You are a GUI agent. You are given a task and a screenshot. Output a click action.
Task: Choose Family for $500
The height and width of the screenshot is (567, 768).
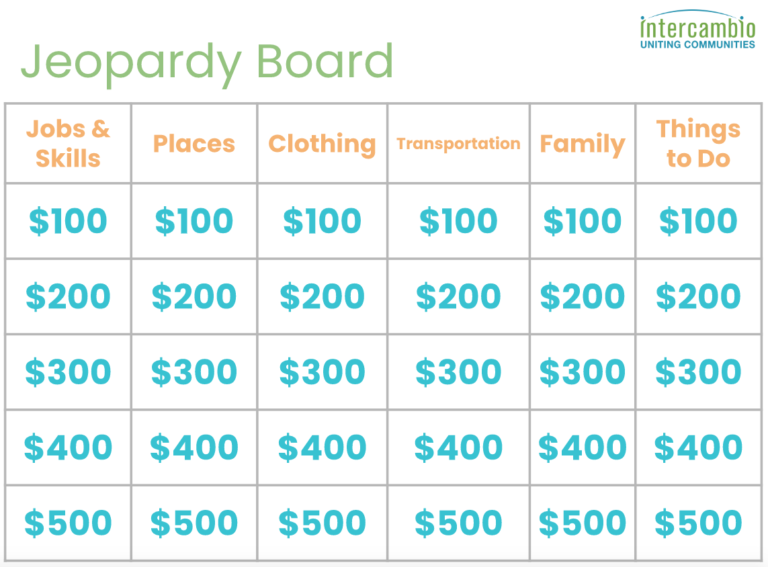pyautogui.click(x=582, y=523)
